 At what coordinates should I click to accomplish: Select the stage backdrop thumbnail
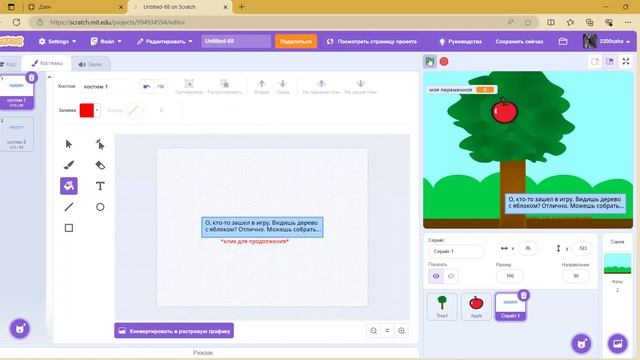coord(617,263)
